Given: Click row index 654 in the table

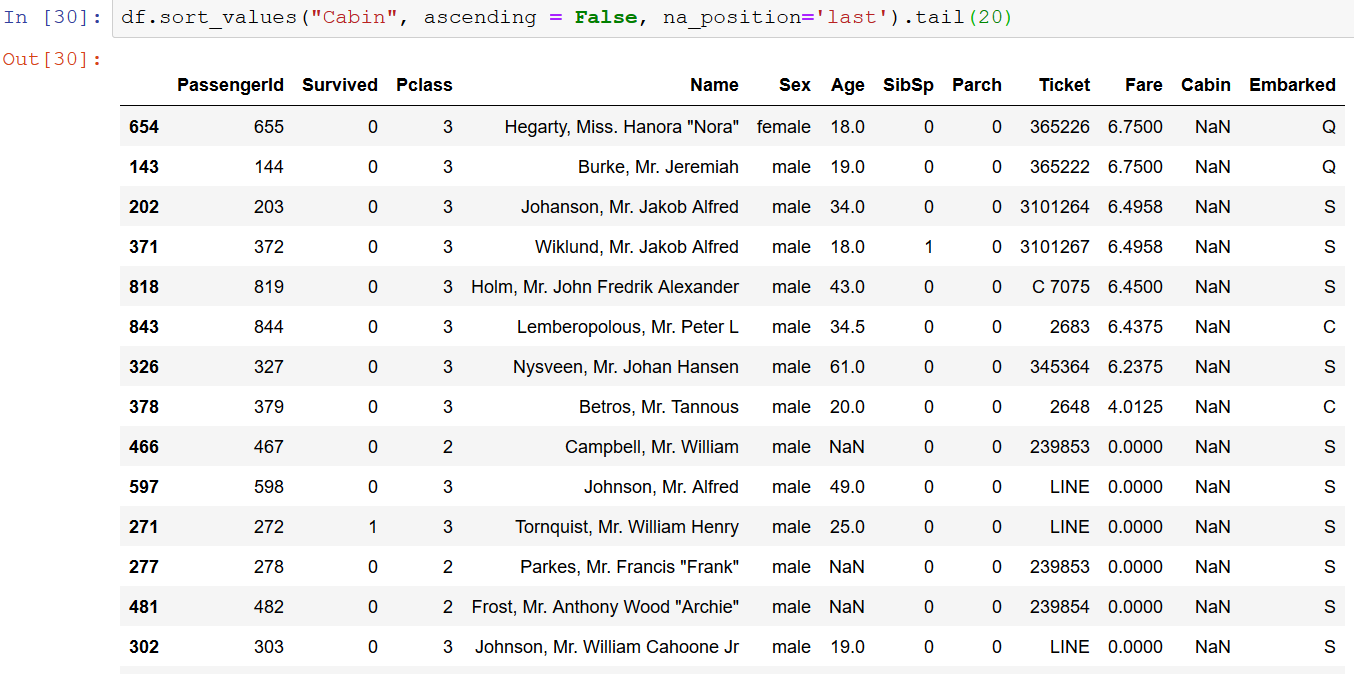Looking at the screenshot, I should [143, 127].
